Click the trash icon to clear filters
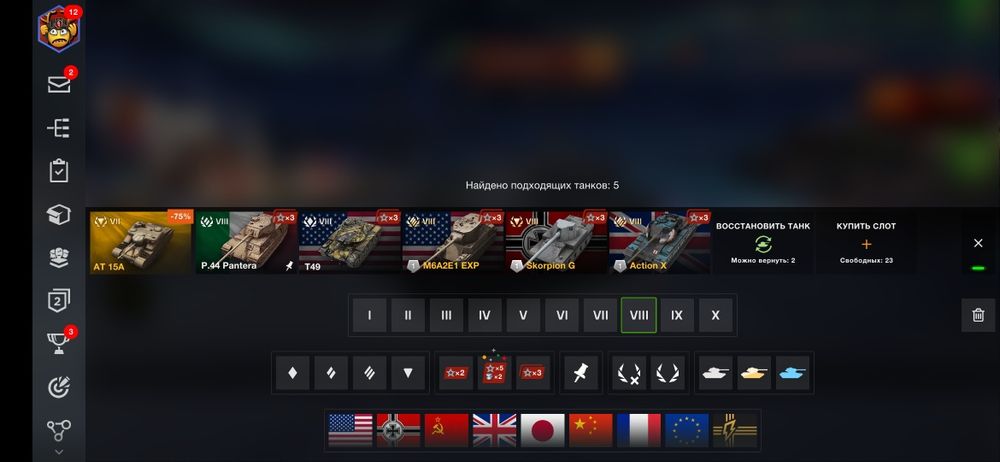 [x=978, y=315]
